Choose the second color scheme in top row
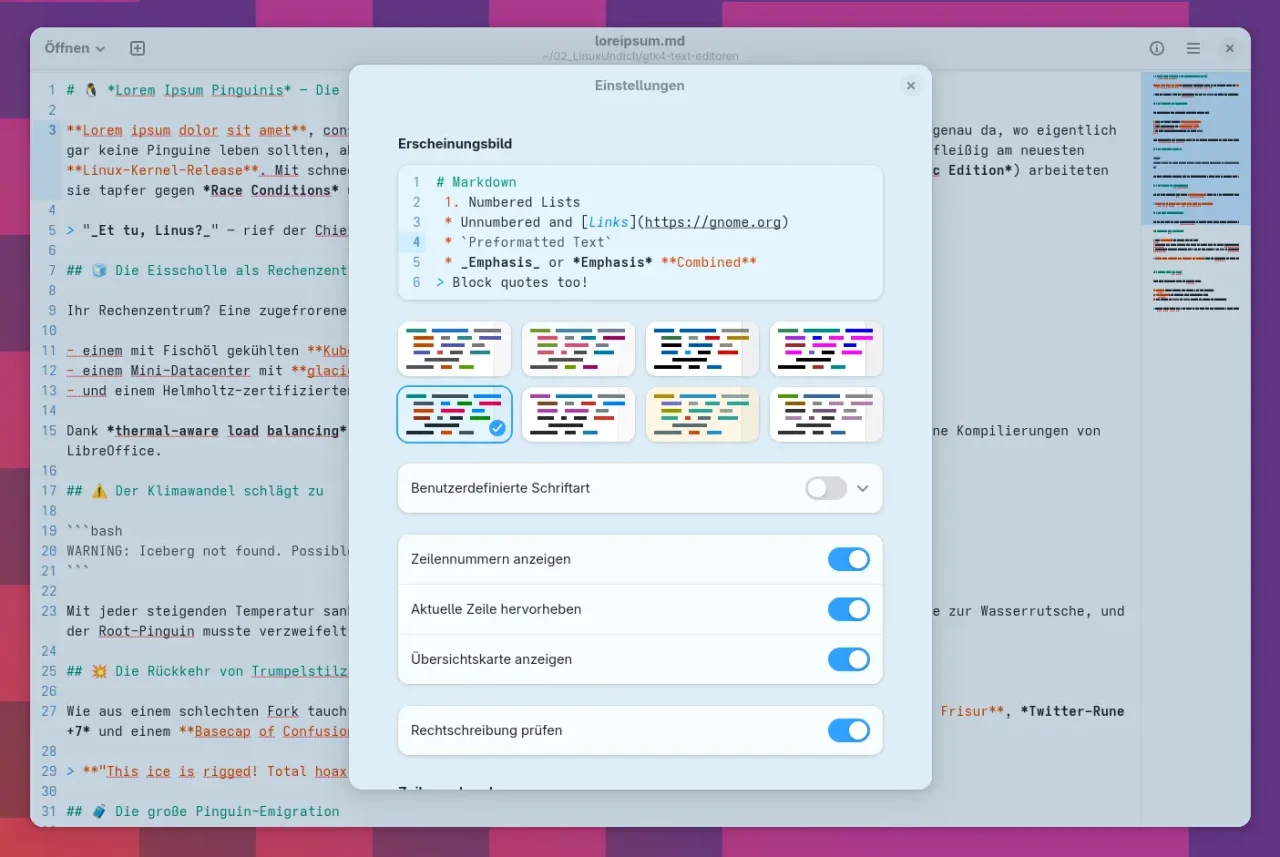The height and width of the screenshot is (857, 1280). pyautogui.click(x=578, y=348)
